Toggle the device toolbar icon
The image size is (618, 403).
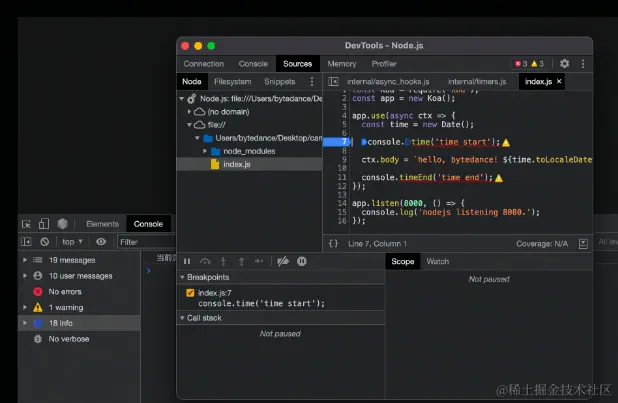pyautogui.click(x=44, y=224)
